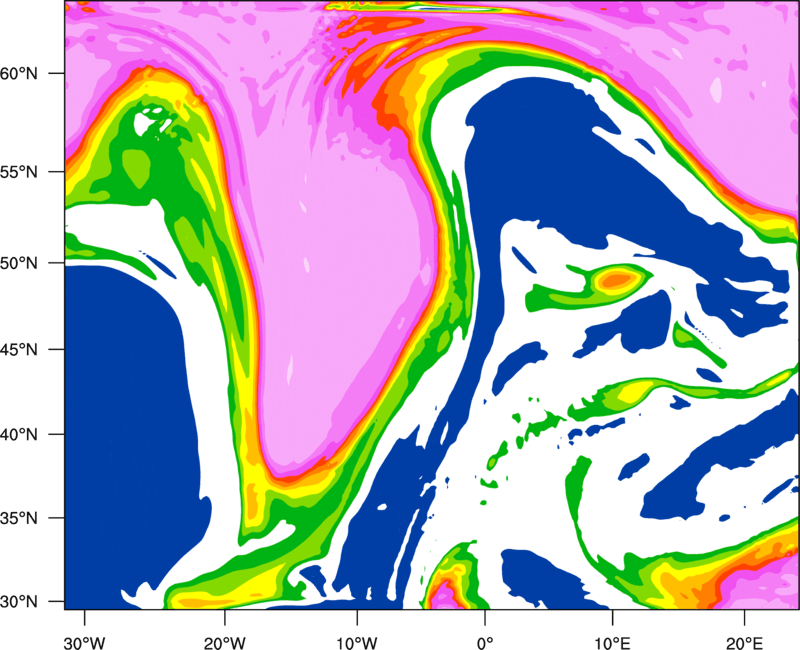Click the 10°W longitude label
Screen dimensions: 800x650
[x=357, y=643]
